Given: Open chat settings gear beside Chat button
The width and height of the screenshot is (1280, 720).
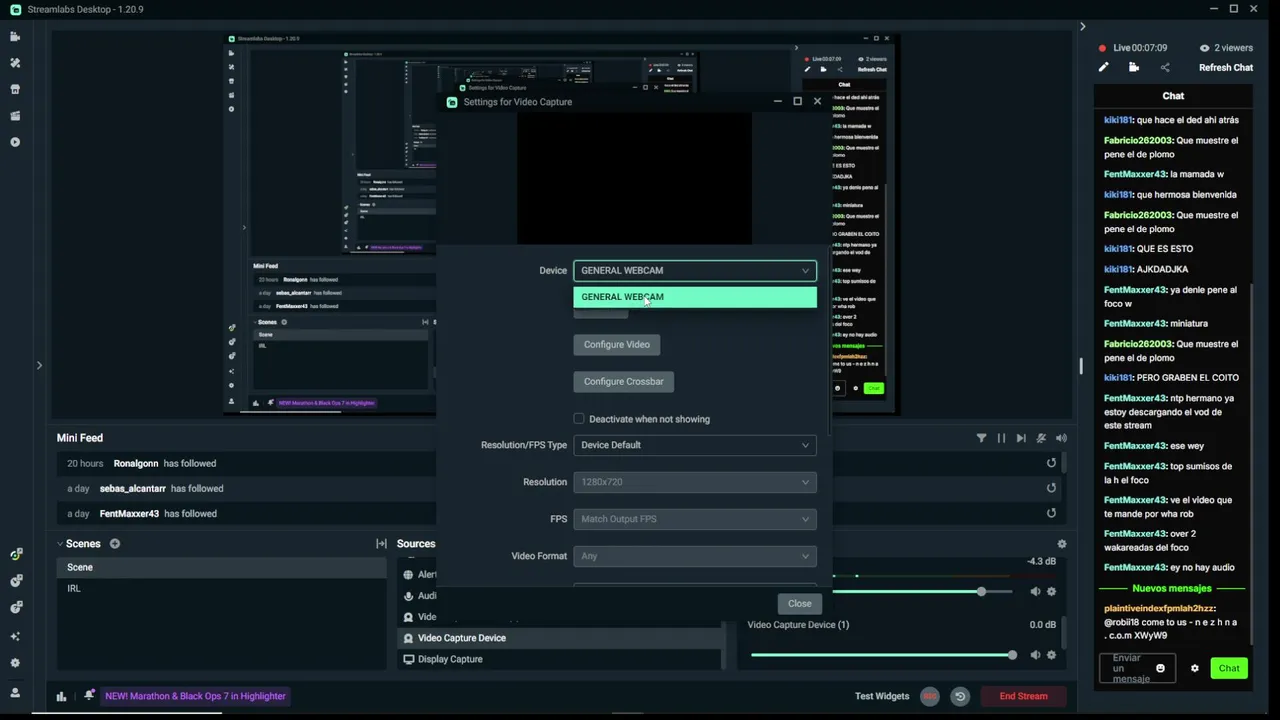Looking at the screenshot, I should 1194,668.
